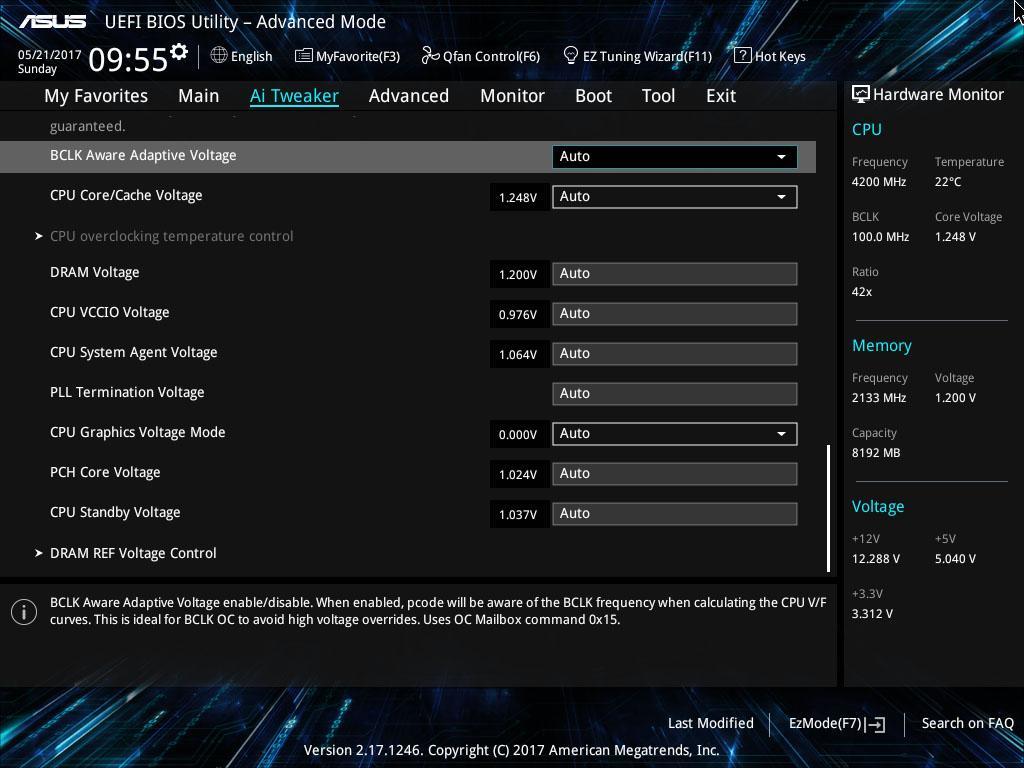Viewport: 1024px width, 768px height.
Task: Select the DRAM Voltage label
Action: (95, 272)
